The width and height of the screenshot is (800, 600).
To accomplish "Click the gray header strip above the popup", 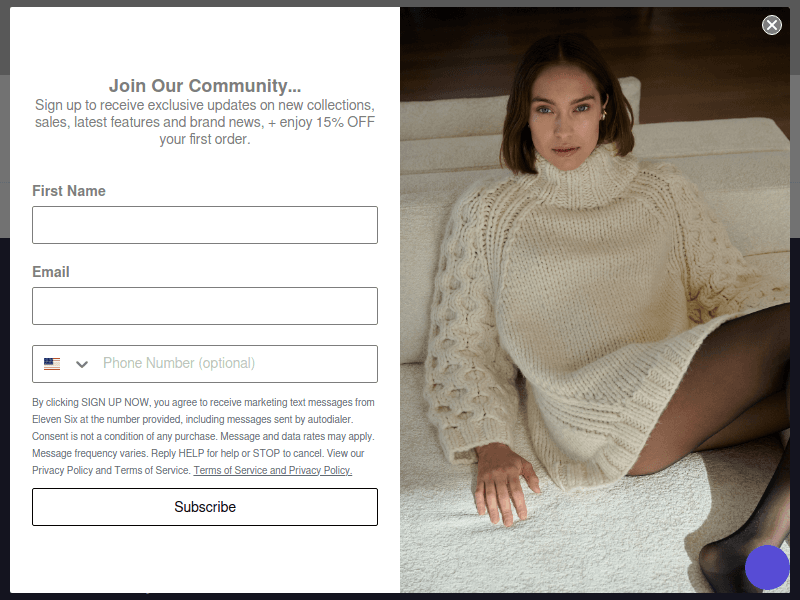I will pyautogui.click(x=400, y=3).
